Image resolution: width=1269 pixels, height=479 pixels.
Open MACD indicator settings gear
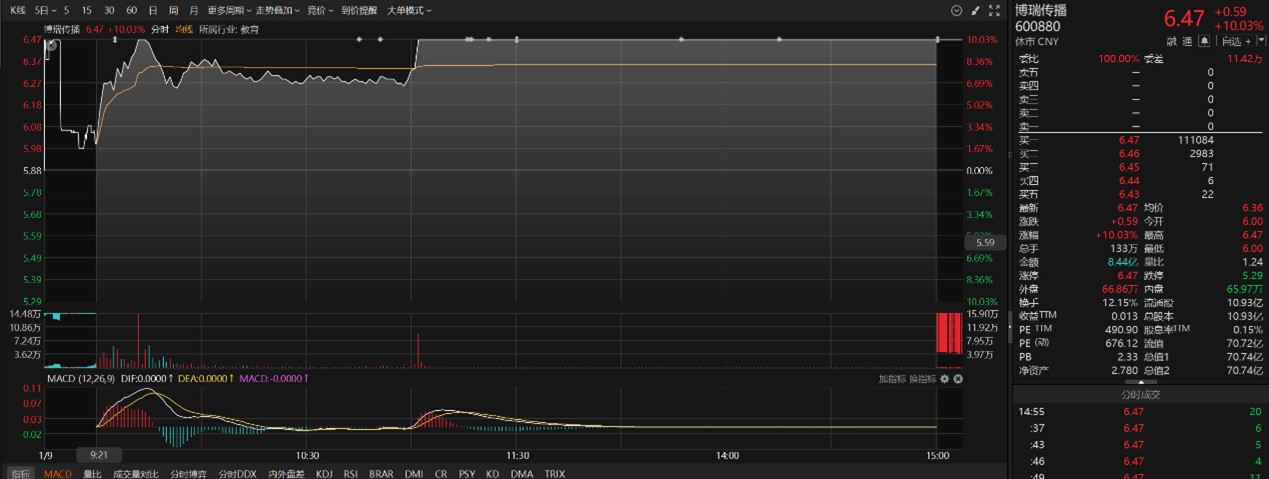click(x=944, y=379)
